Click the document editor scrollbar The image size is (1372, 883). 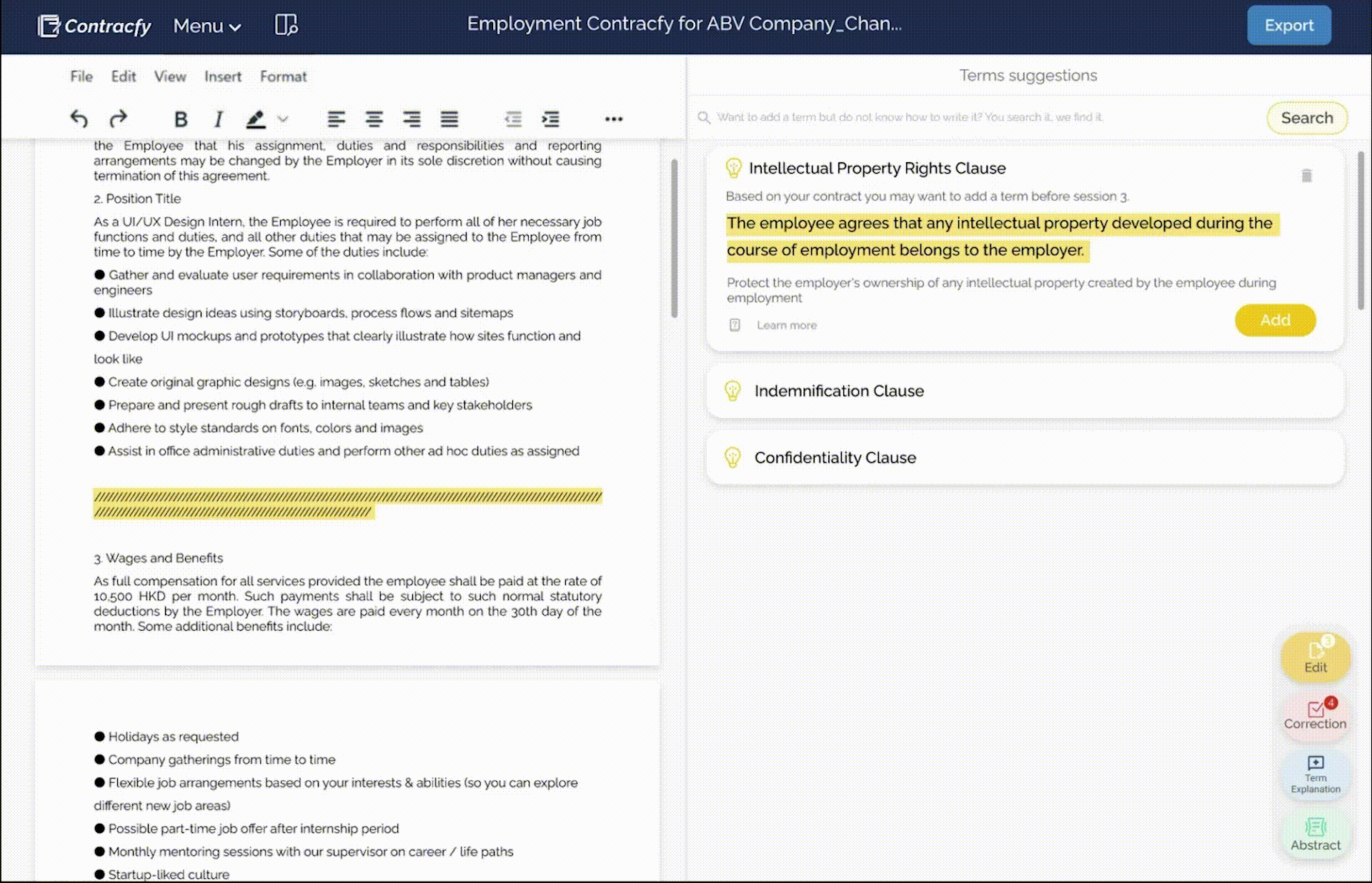coord(674,239)
